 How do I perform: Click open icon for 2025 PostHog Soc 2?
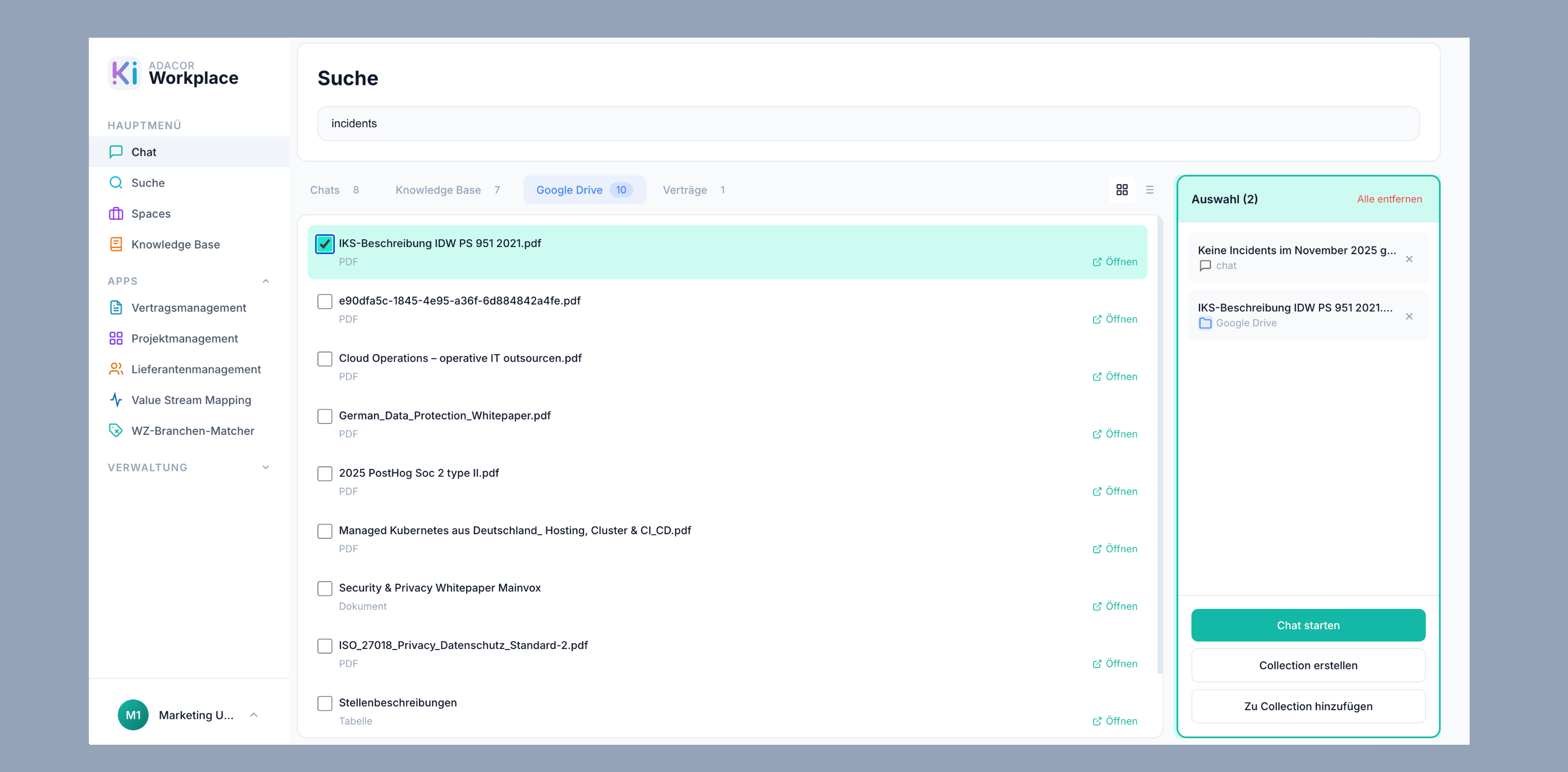point(1097,492)
